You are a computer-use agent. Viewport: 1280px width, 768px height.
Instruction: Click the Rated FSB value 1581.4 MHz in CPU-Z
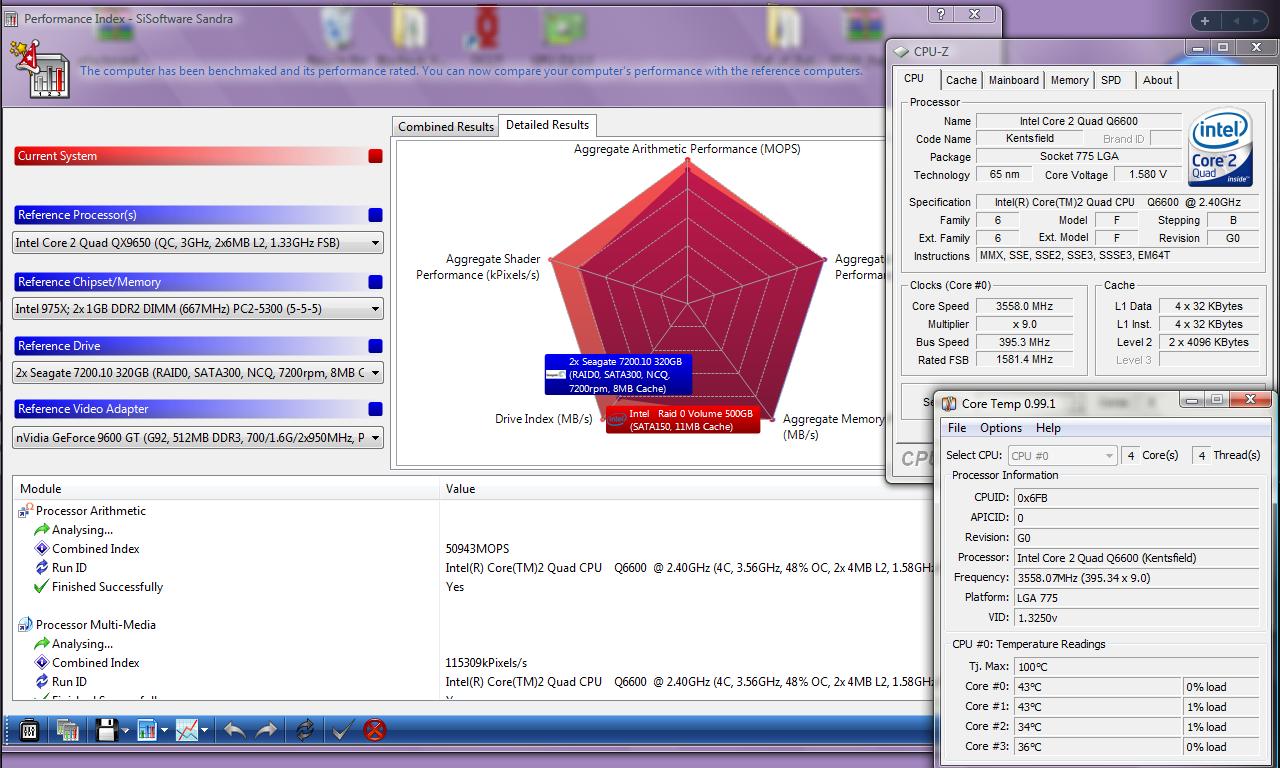click(x=1025, y=359)
